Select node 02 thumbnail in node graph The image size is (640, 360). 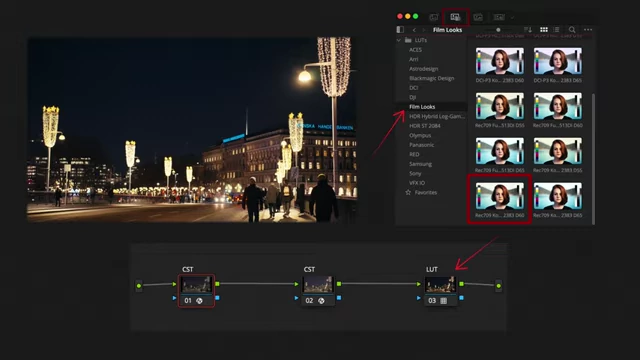tap(318, 284)
